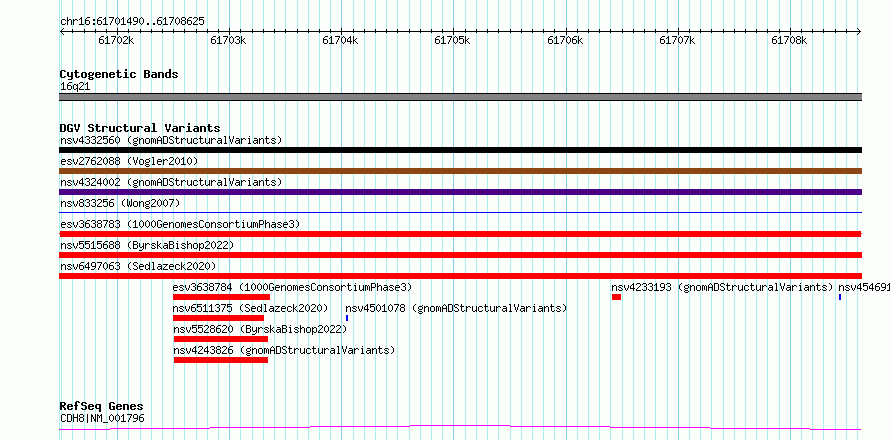This screenshot has height=440, width=890.
Task: Open esv3638784 (1000GenomesConsortiumPhase3) label
Action: click(292, 287)
